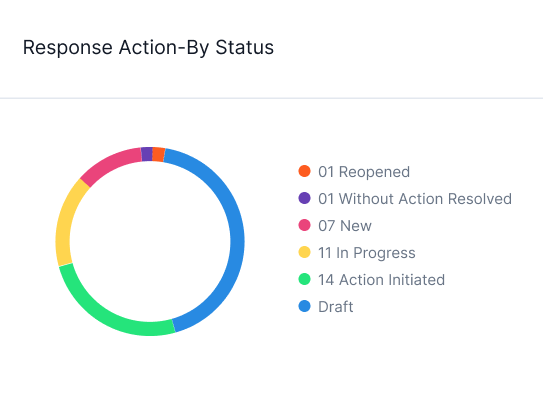Click the pink New legend dot
543x393 pixels.
pos(304,225)
